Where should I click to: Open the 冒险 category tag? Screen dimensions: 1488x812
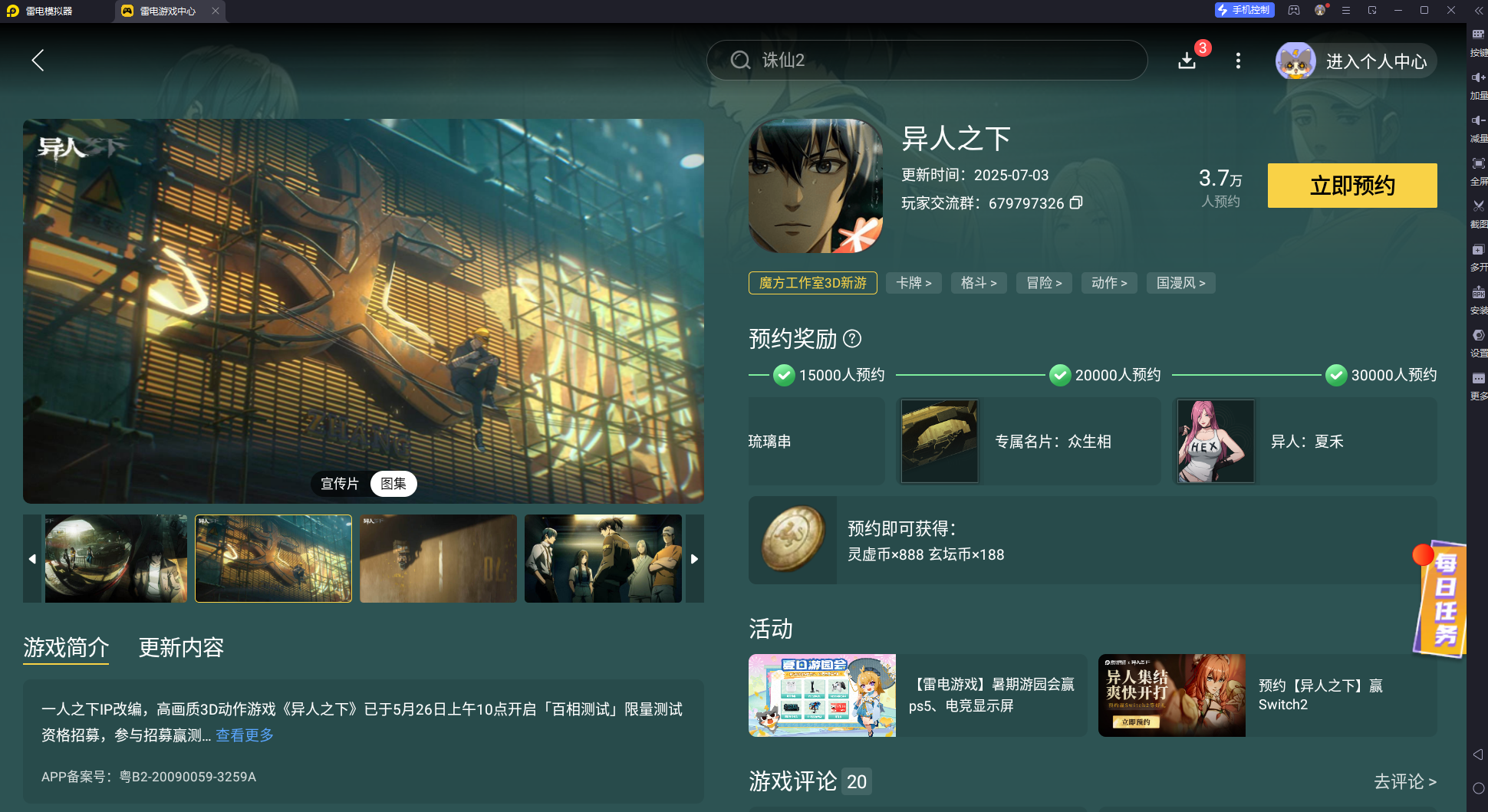point(1044,283)
